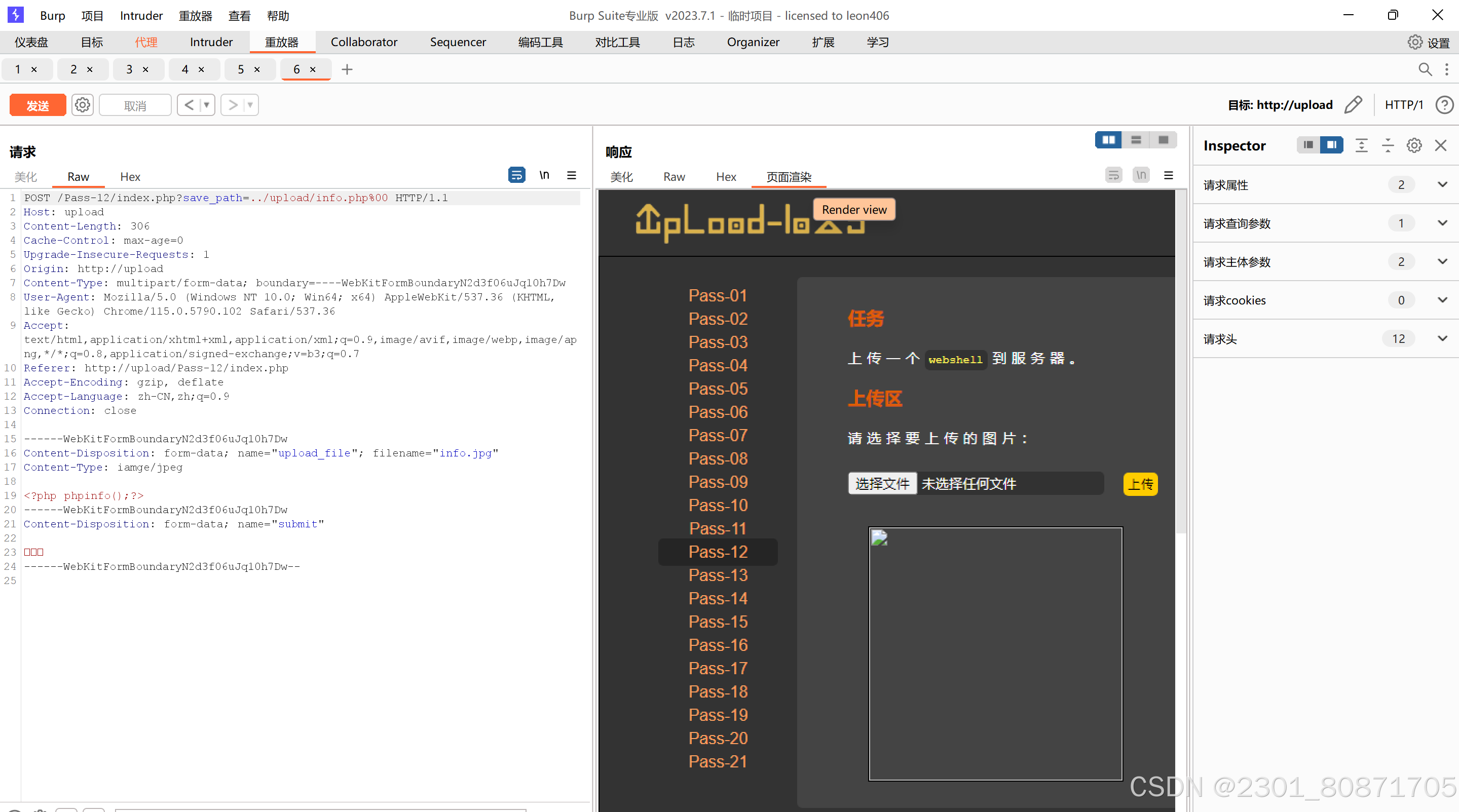The image size is (1459, 812).
Task: Click the tab search magnifier icon
Action: [x=1425, y=69]
